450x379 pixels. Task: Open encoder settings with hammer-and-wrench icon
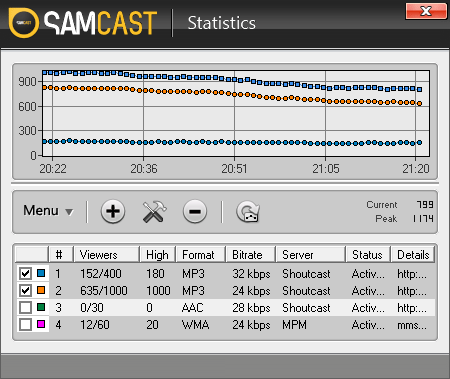tap(154, 211)
